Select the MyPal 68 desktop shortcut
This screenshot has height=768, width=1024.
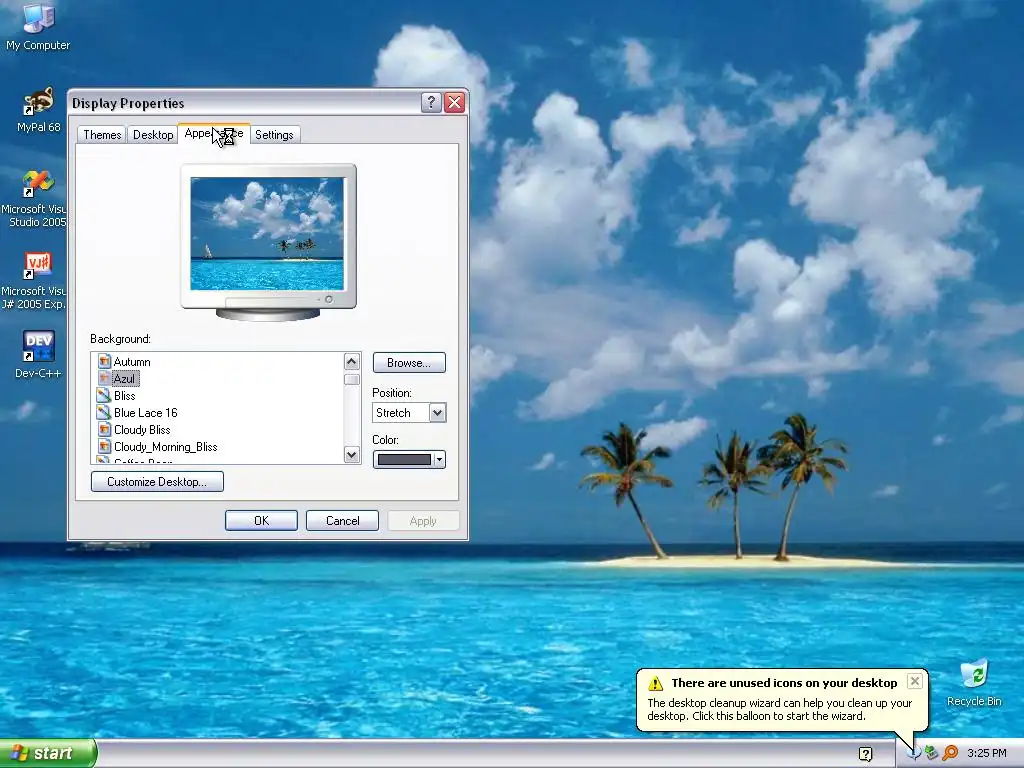point(38,110)
